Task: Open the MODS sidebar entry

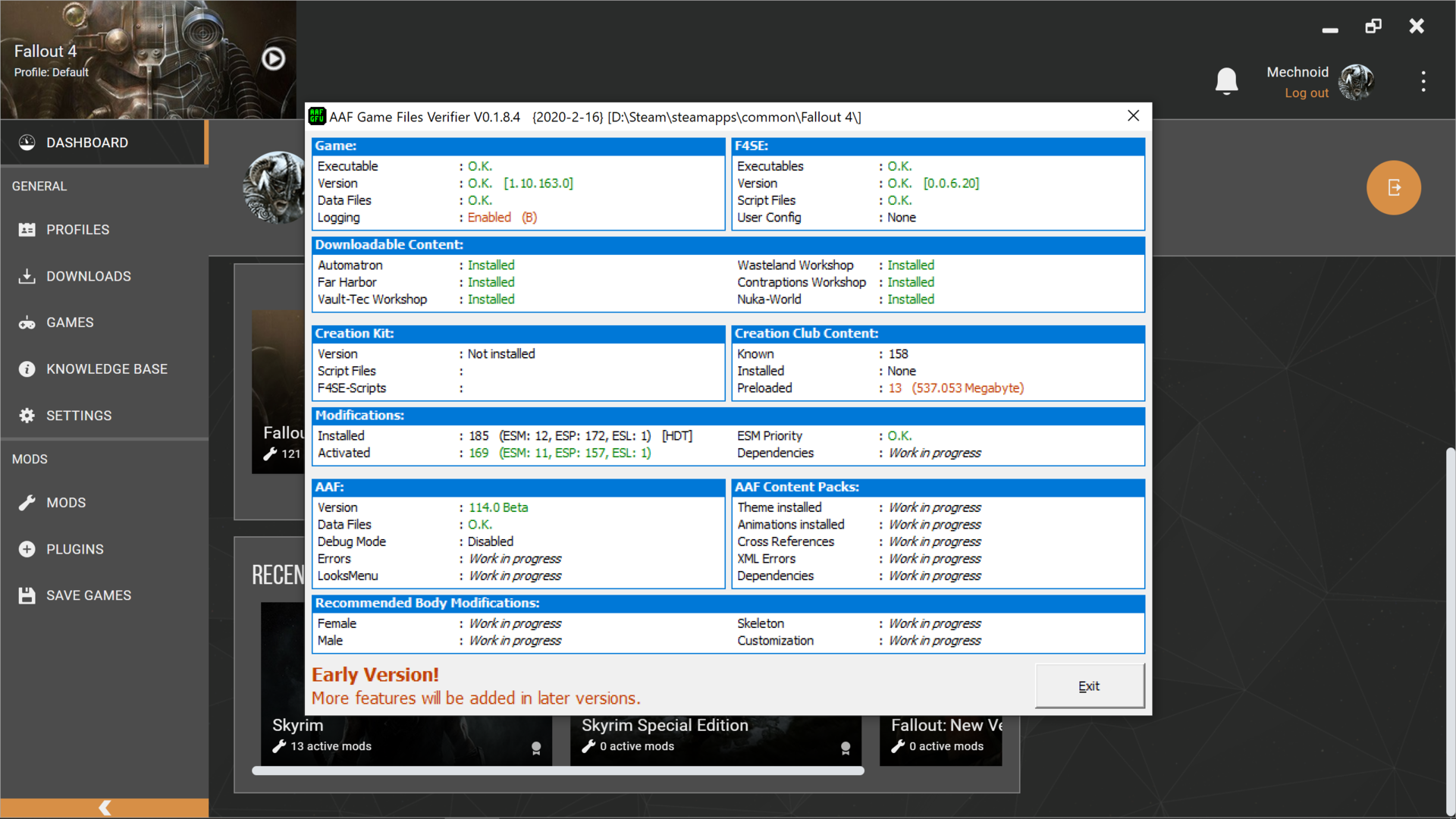Action: pyautogui.click(x=103, y=503)
